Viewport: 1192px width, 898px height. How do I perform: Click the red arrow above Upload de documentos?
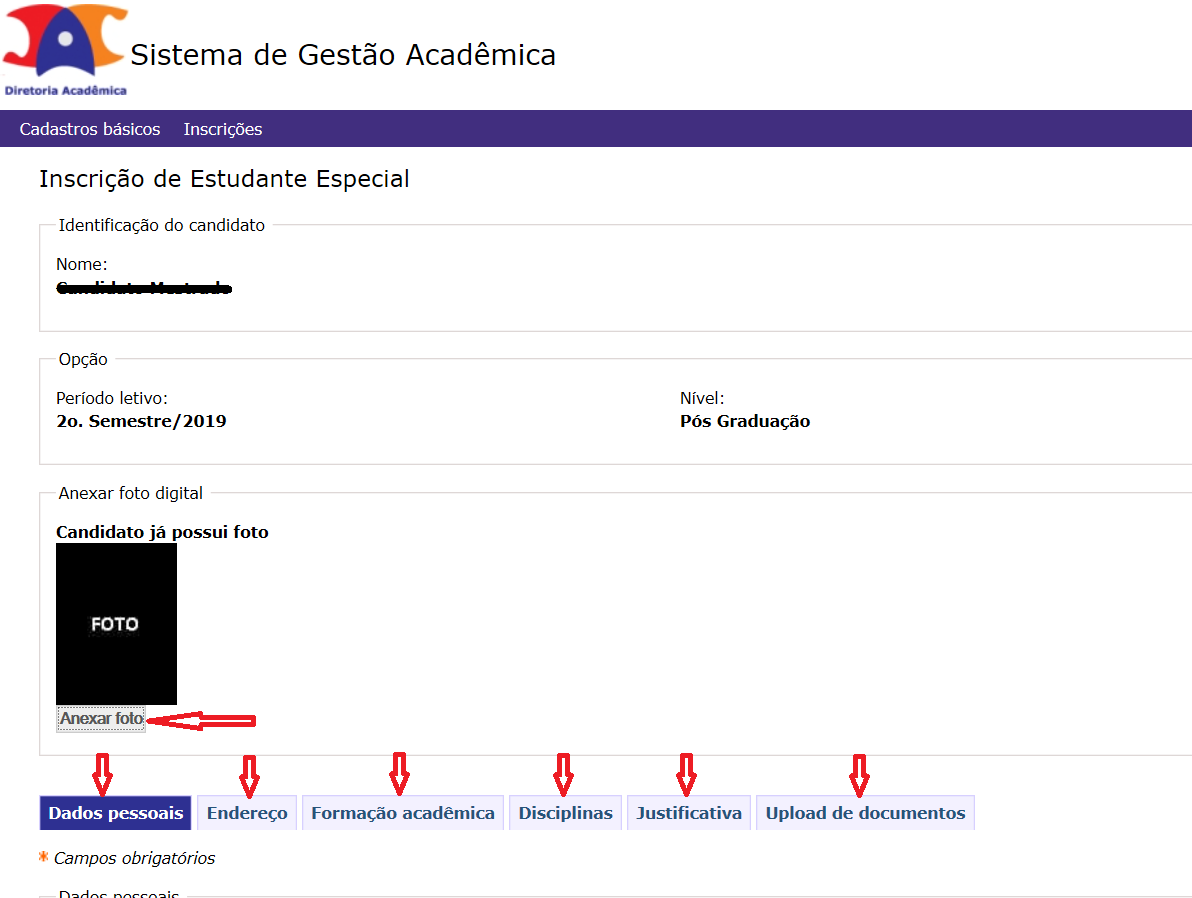coord(858,772)
